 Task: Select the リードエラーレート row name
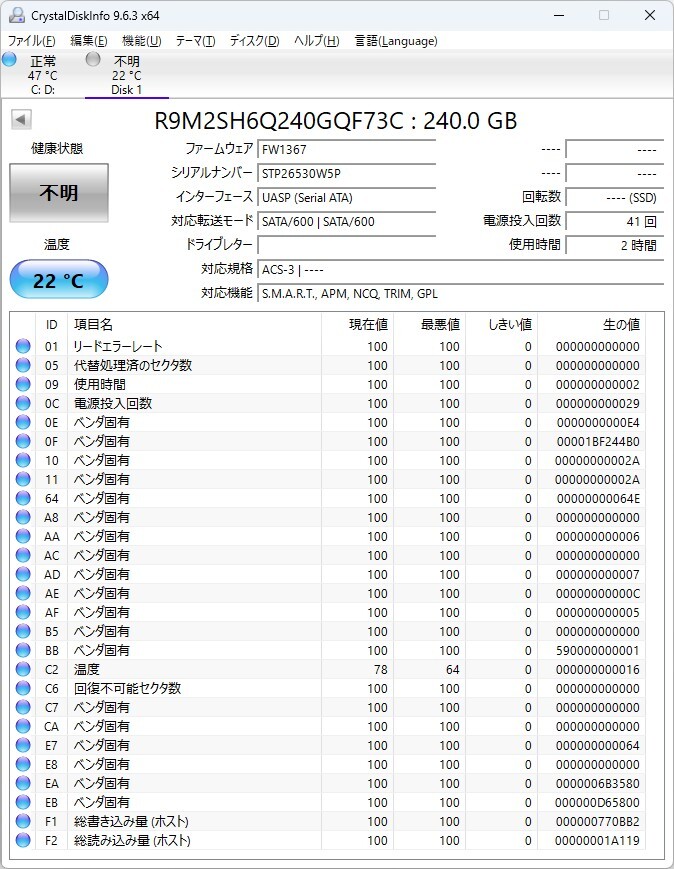coord(118,346)
